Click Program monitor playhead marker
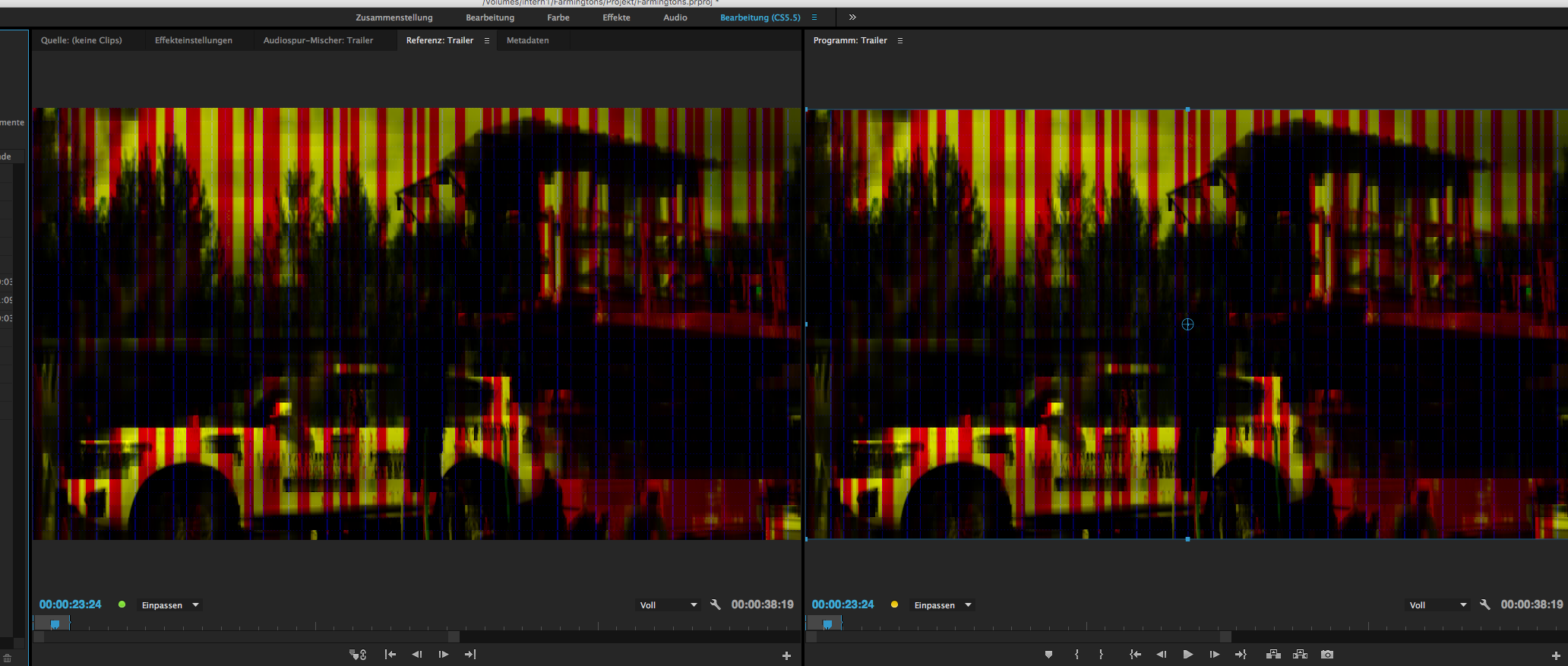 [x=827, y=624]
